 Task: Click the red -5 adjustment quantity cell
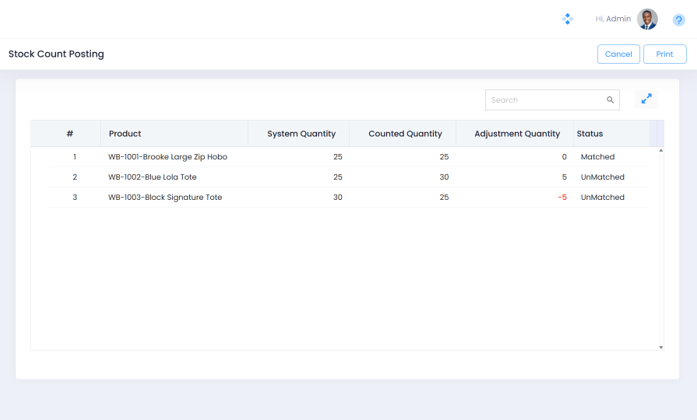562,197
